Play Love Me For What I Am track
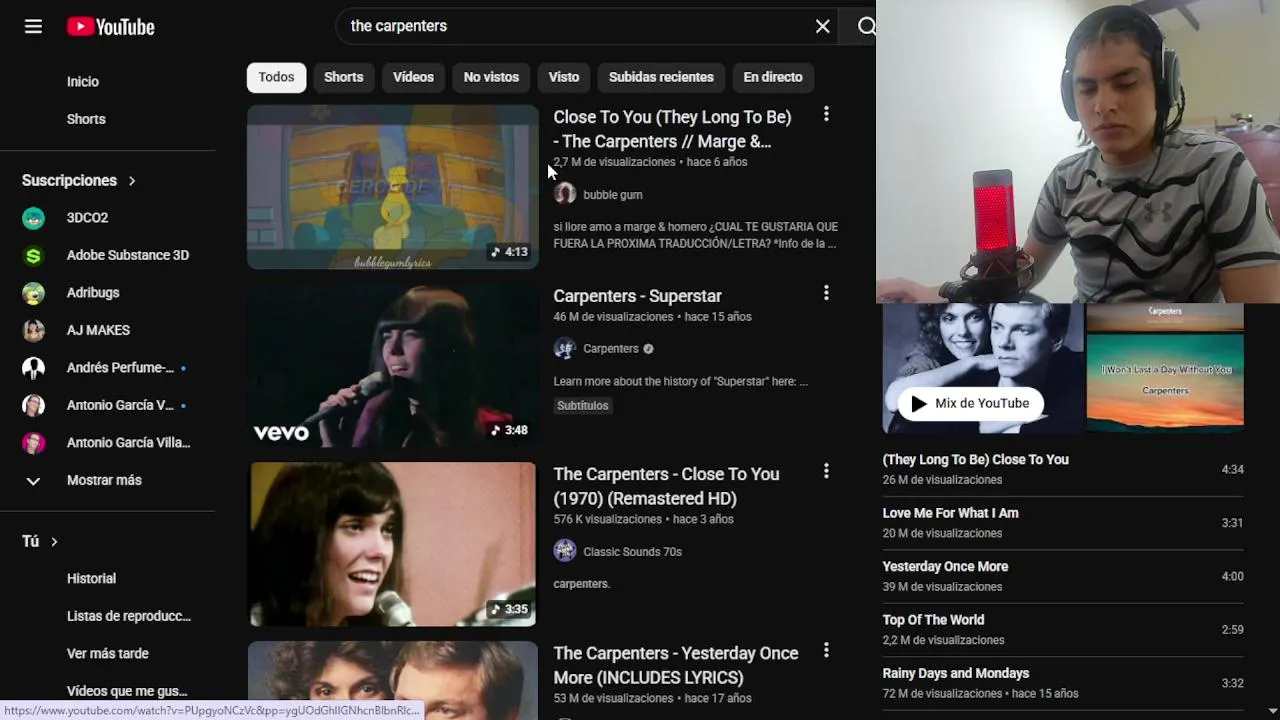 point(1063,522)
